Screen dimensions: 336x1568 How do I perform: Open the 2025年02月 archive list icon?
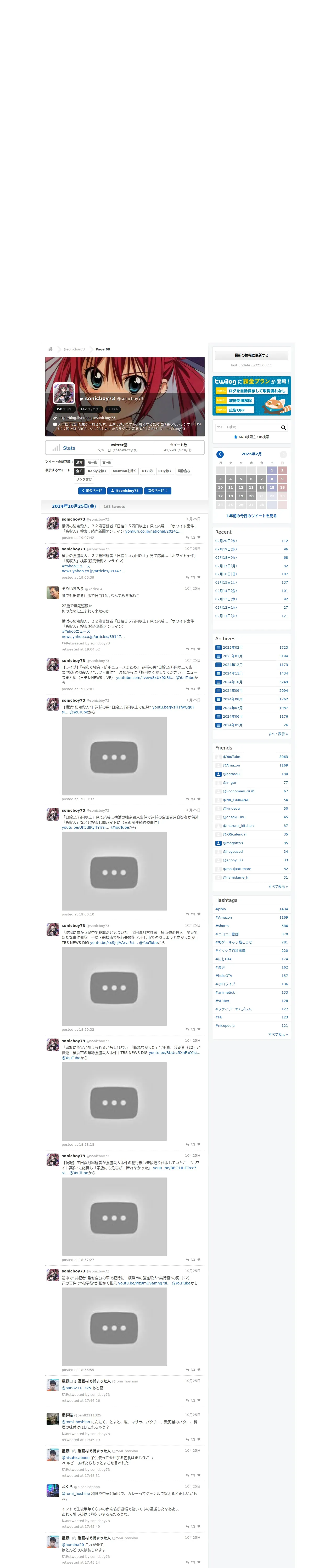218,648
